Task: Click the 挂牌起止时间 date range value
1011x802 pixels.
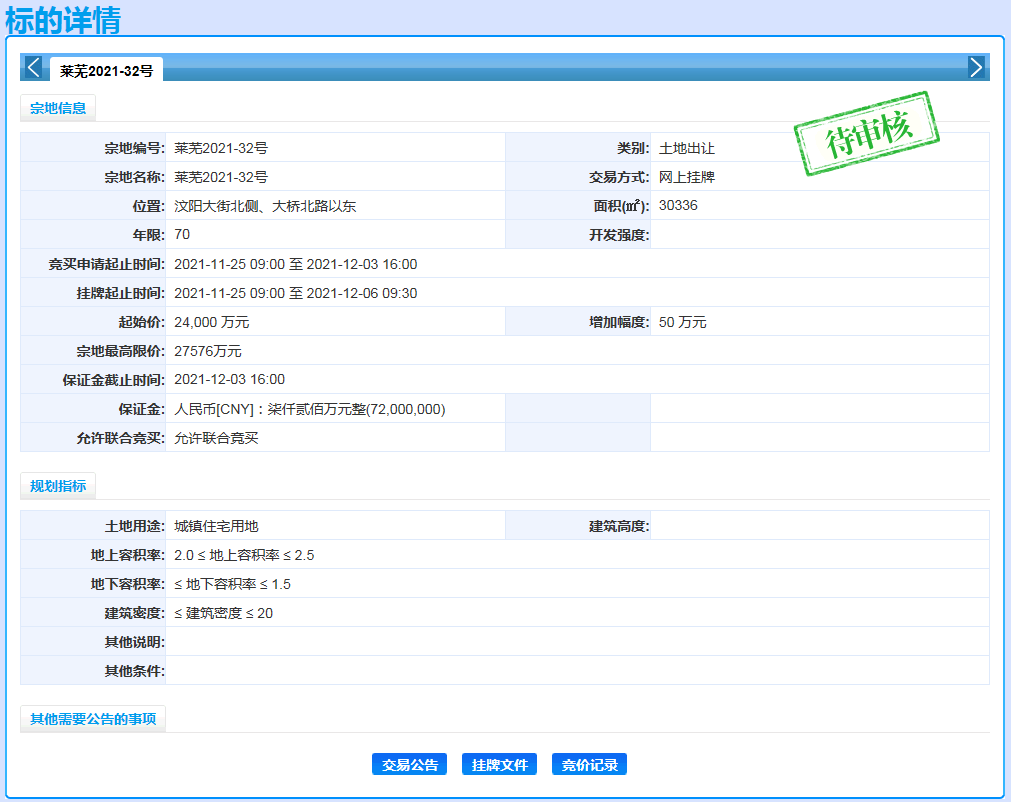Action: point(295,293)
